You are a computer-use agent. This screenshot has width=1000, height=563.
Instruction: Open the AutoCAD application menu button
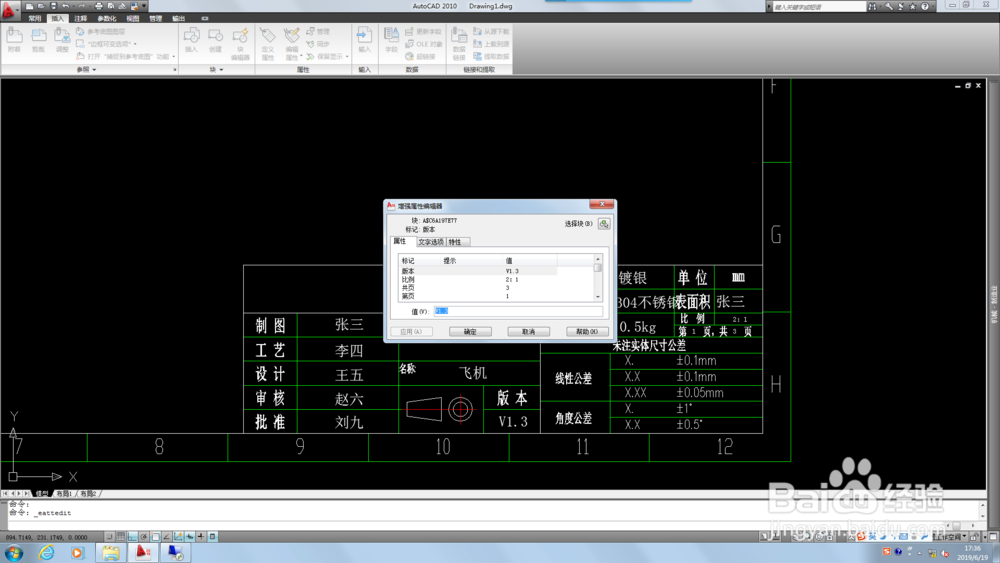9,9
